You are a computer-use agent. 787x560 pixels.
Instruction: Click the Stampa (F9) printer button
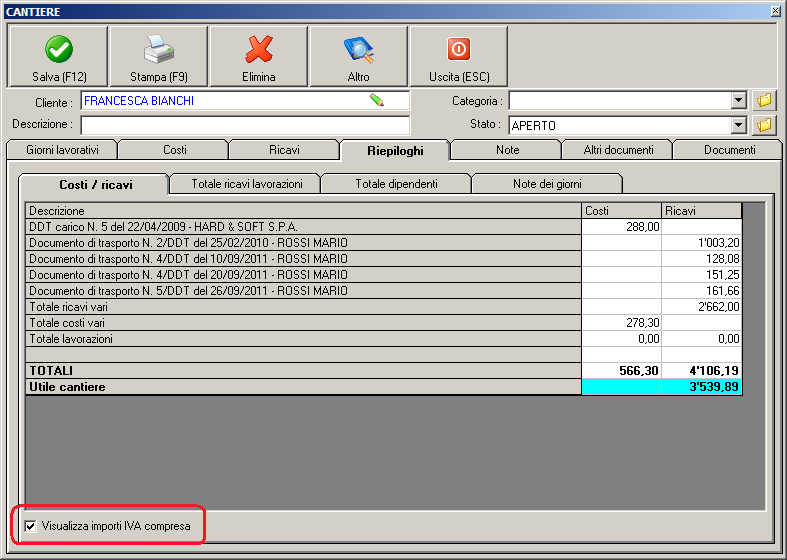[159, 57]
